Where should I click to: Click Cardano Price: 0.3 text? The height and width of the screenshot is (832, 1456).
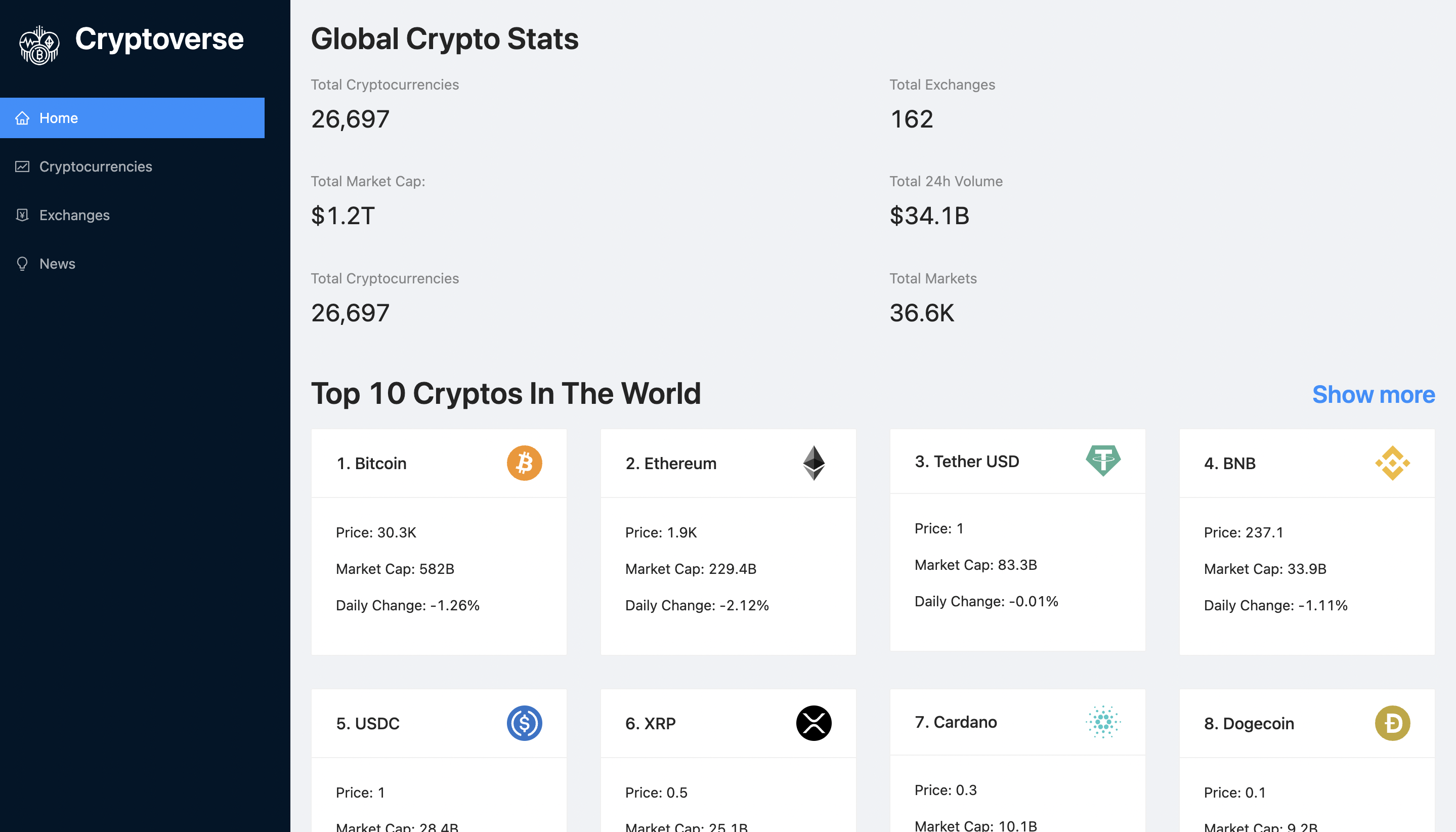pyautogui.click(x=946, y=789)
